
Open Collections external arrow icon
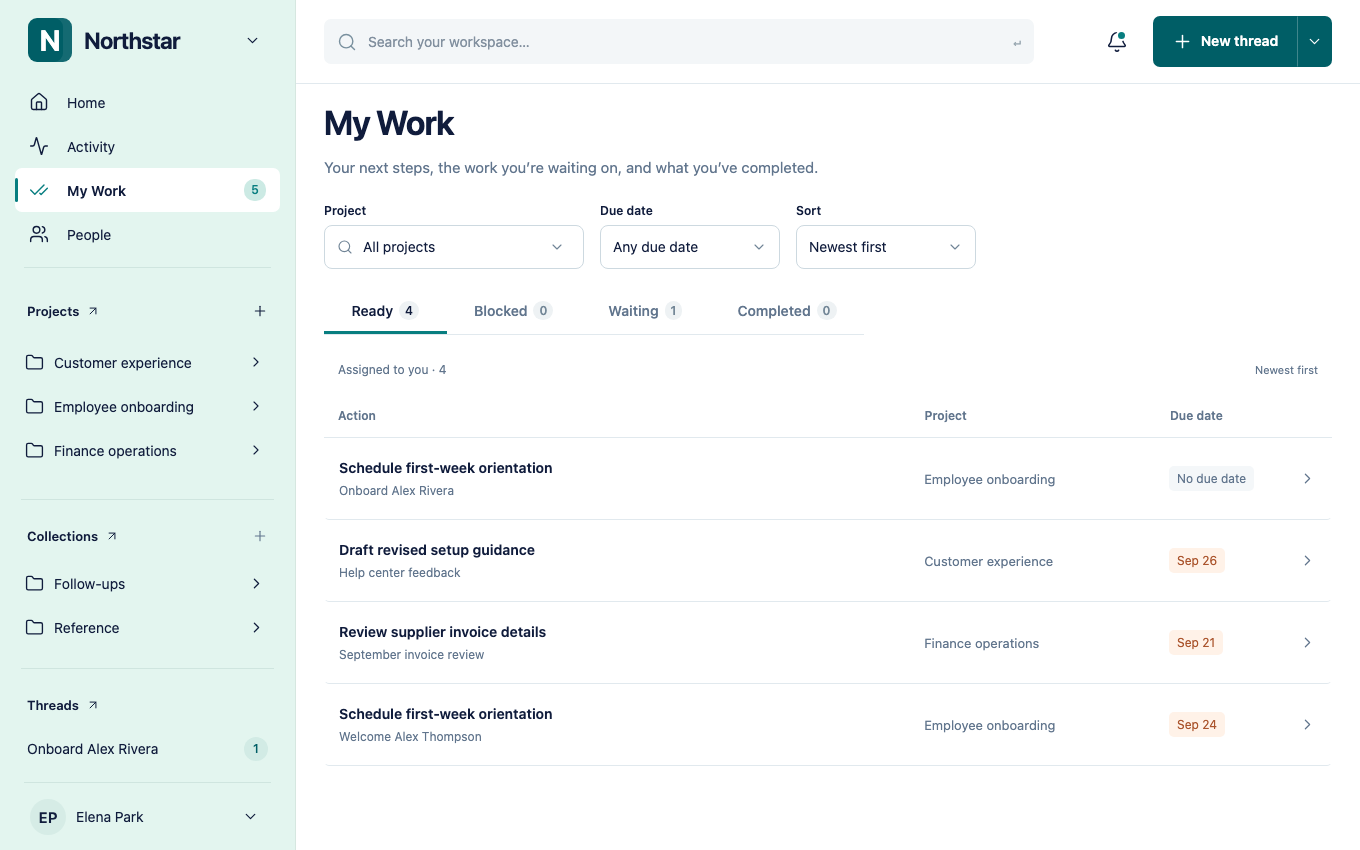pos(112,536)
